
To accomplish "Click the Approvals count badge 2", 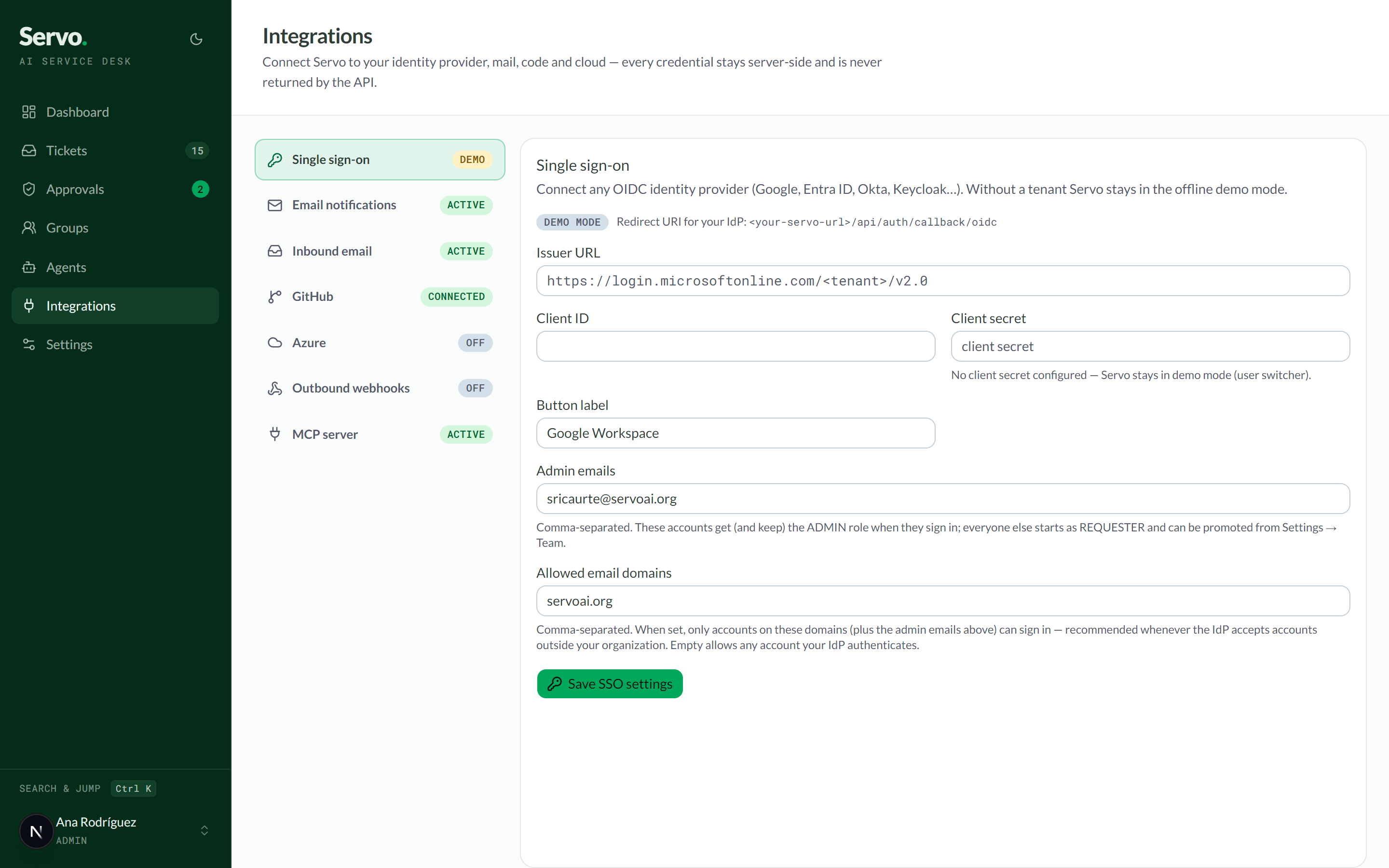I will click(x=200, y=189).
